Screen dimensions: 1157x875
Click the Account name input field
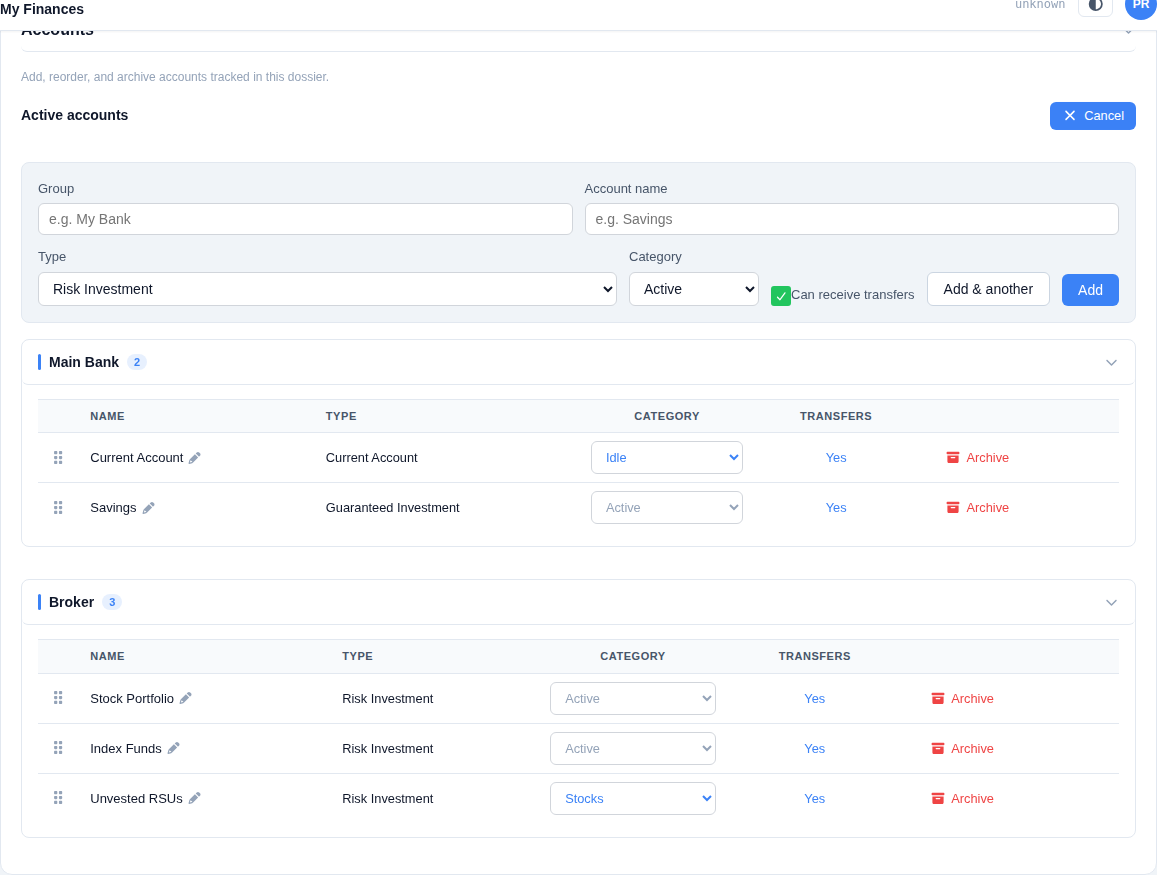852,219
